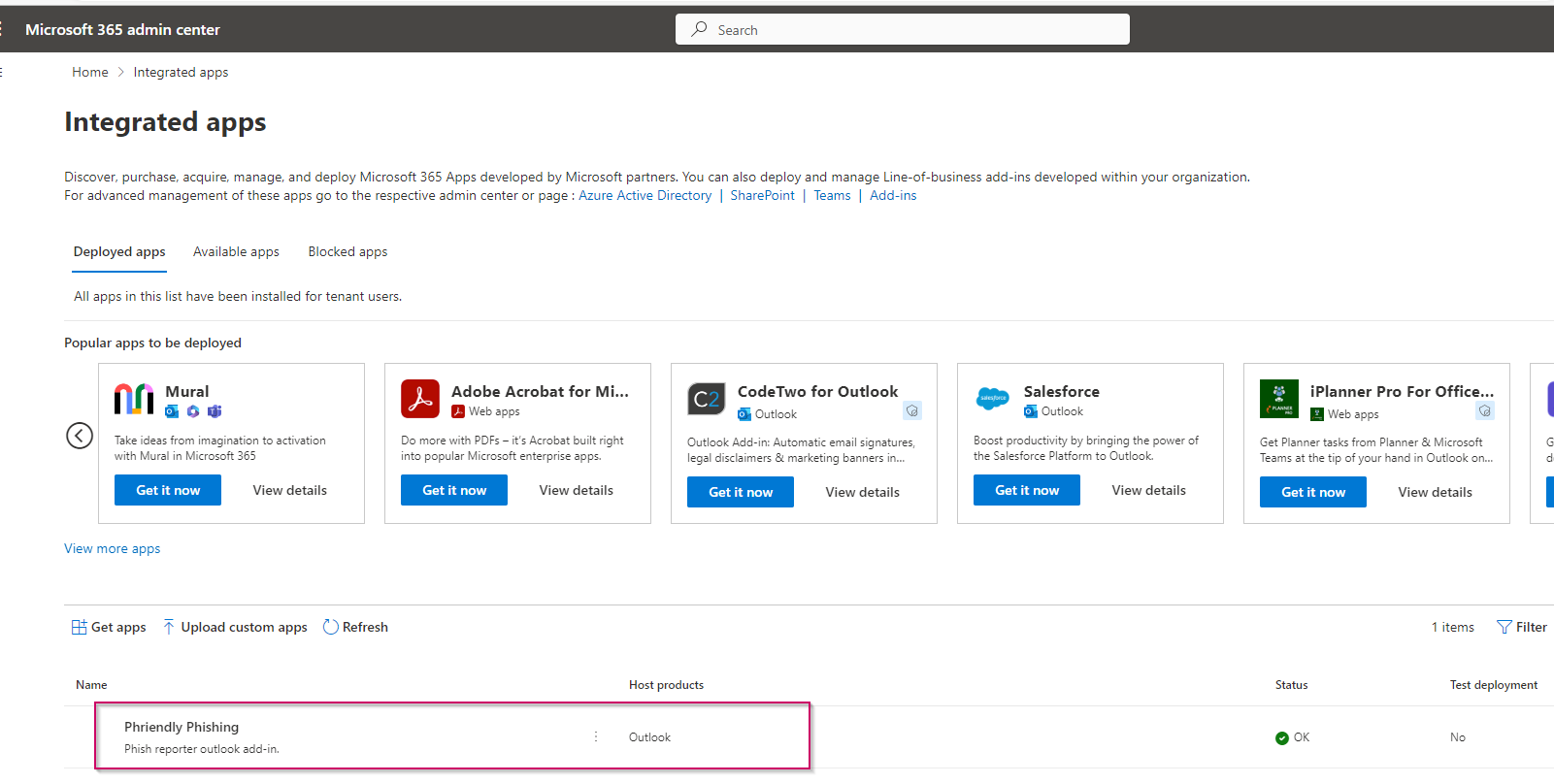
Task: Click the search magnifier icon
Action: coord(699,29)
